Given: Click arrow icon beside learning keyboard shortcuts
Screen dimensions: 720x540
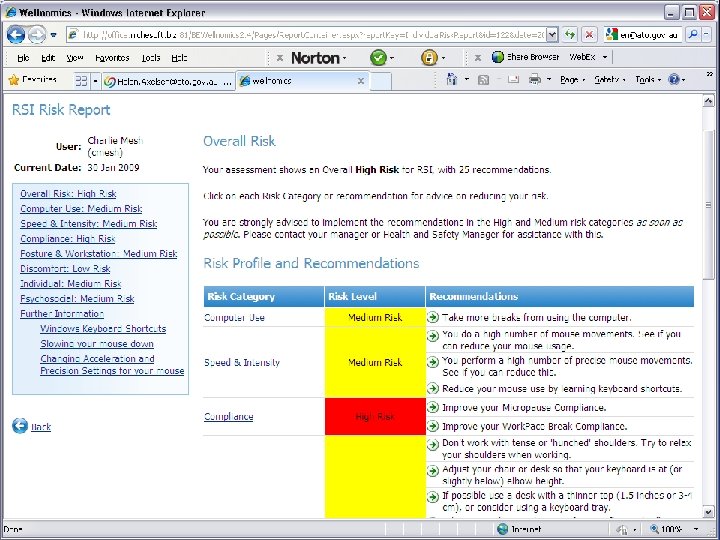Looking at the screenshot, I should [x=433, y=388].
